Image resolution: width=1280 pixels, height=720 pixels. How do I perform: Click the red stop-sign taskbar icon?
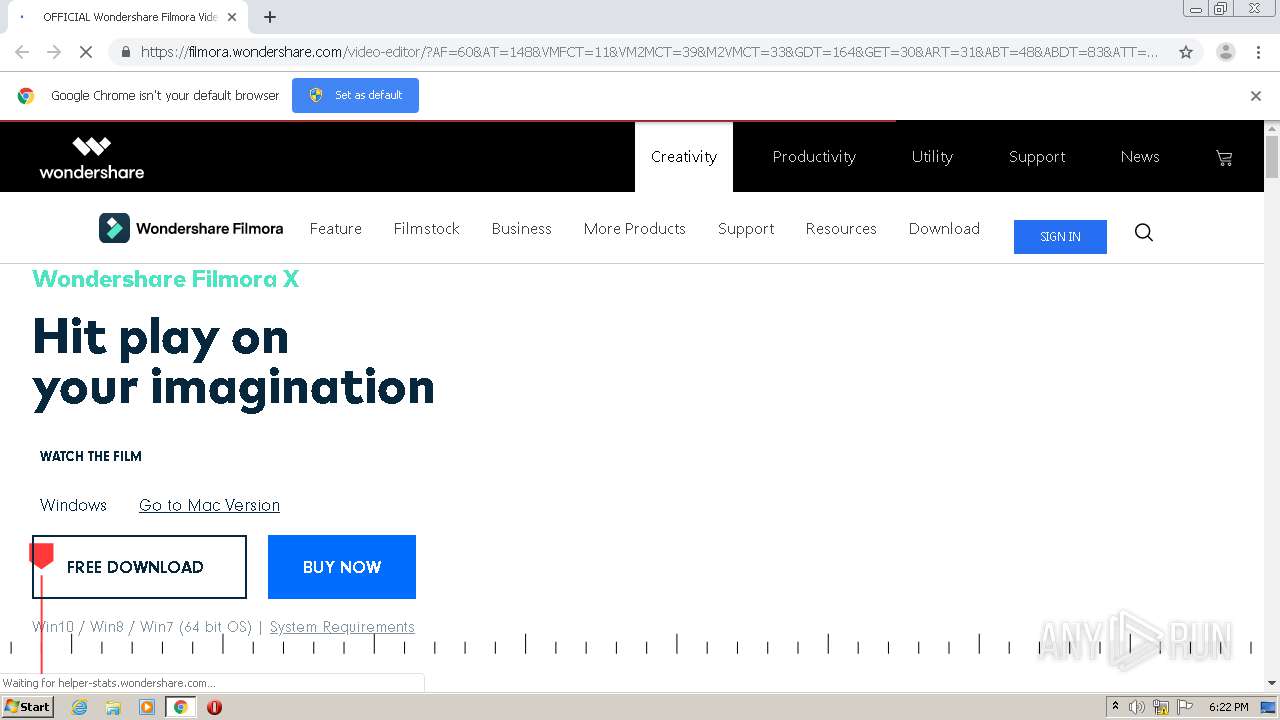click(x=214, y=707)
